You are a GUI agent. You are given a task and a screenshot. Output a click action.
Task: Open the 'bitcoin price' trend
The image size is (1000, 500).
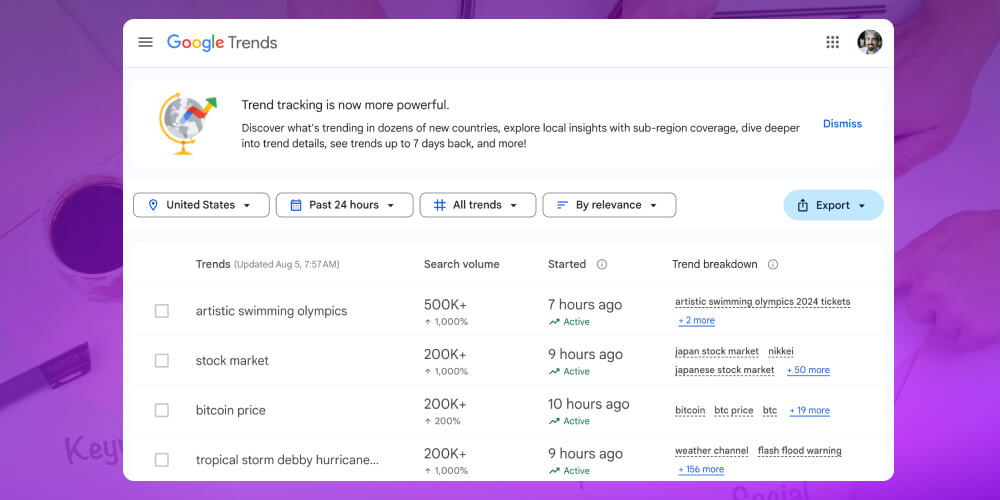[x=231, y=411]
